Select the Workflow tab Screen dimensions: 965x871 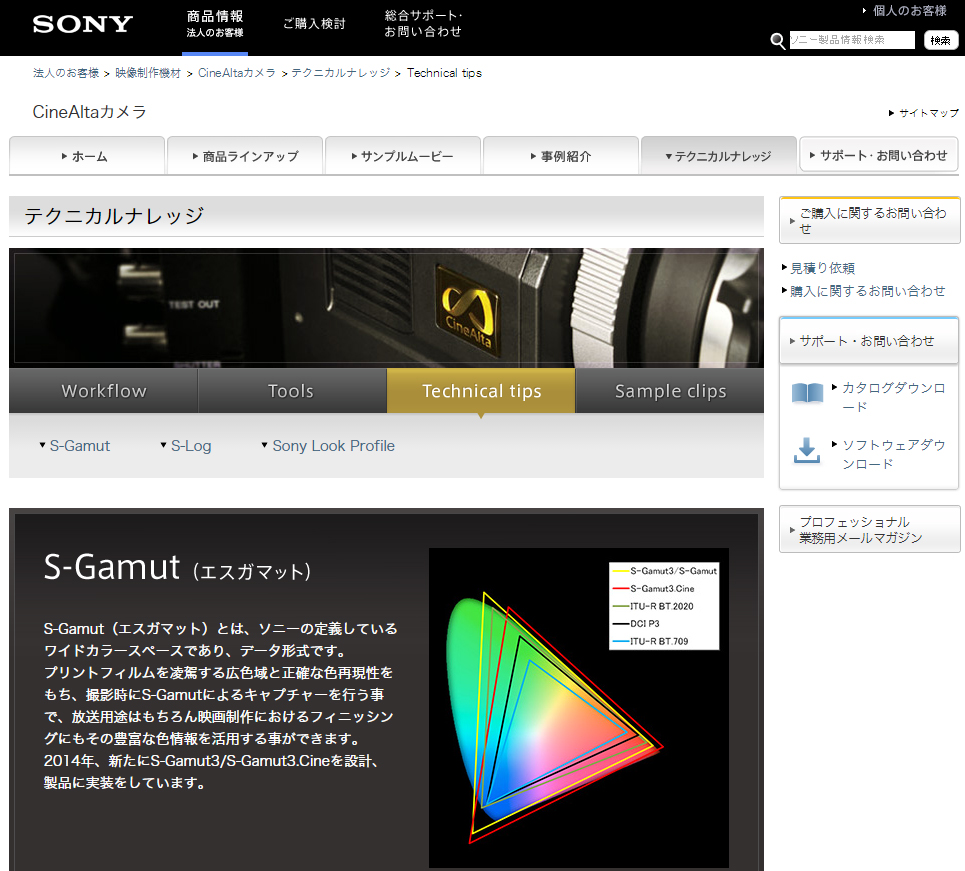103,391
